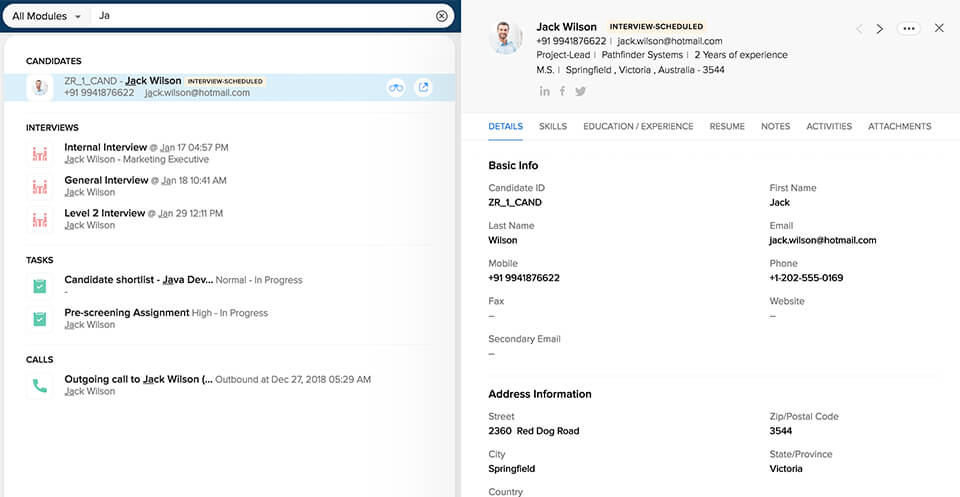This screenshot has height=497, width=960.
Task: Switch to the Skills tab
Action: click(x=552, y=127)
